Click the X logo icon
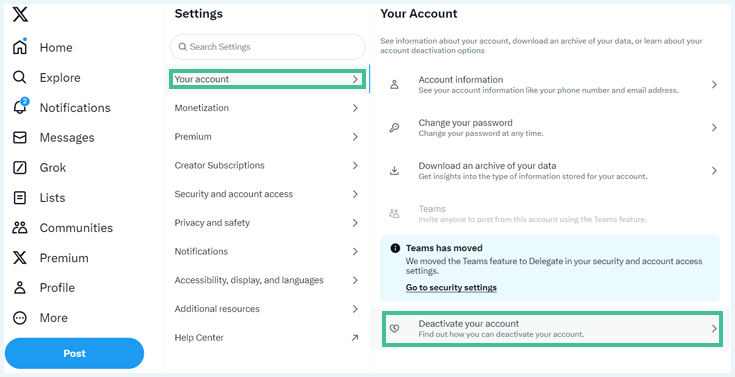The image size is (735, 377). pyautogui.click(x=20, y=14)
